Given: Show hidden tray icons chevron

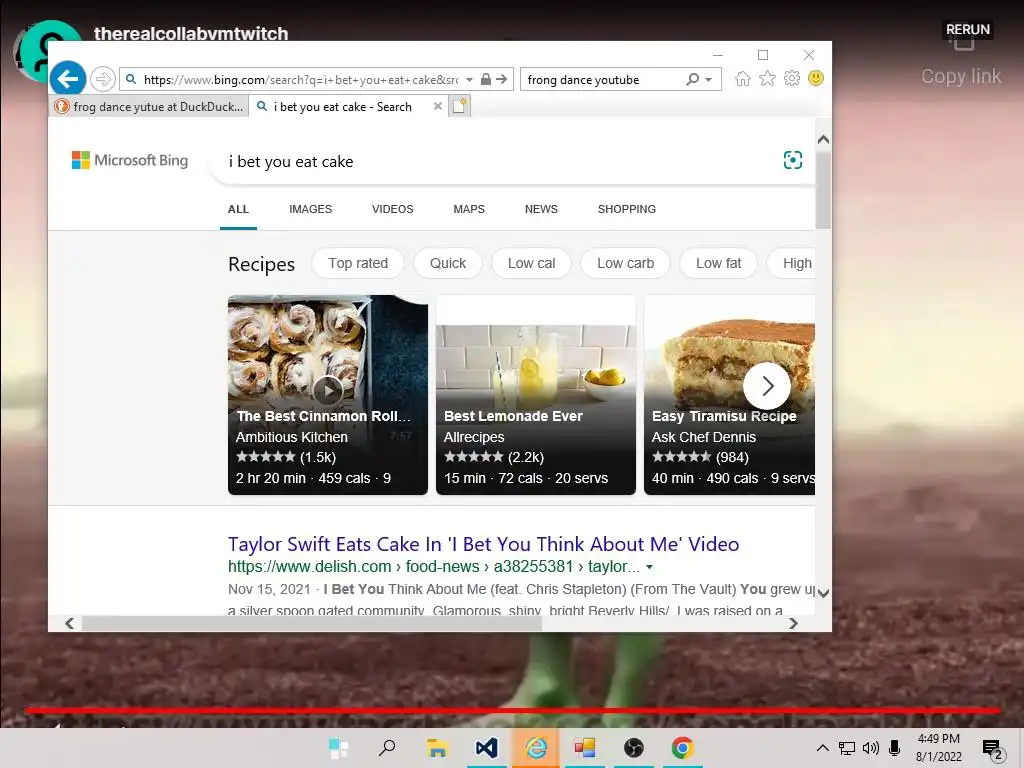Looking at the screenshot, I should 823,748.
